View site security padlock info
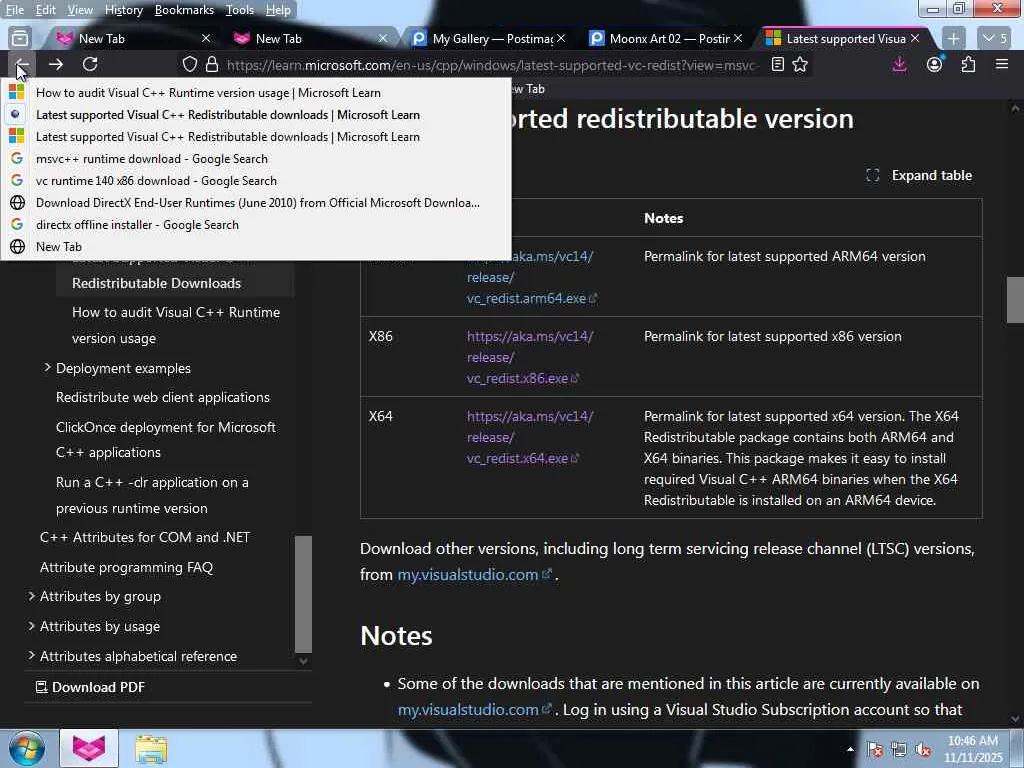Image resolution: width=1024 pixels, height=768 pixels. coord(212,65)
